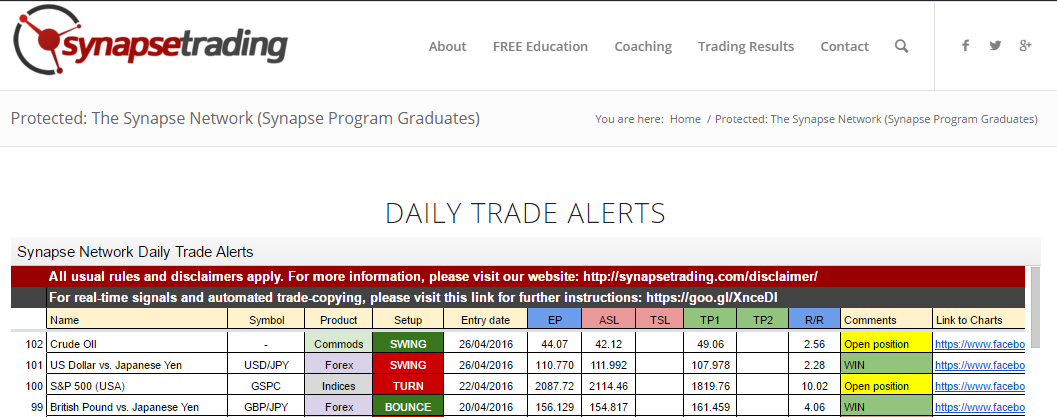Screen dimensions: 1057x417
Task: Select the Product column header
Action: point(338,320)
